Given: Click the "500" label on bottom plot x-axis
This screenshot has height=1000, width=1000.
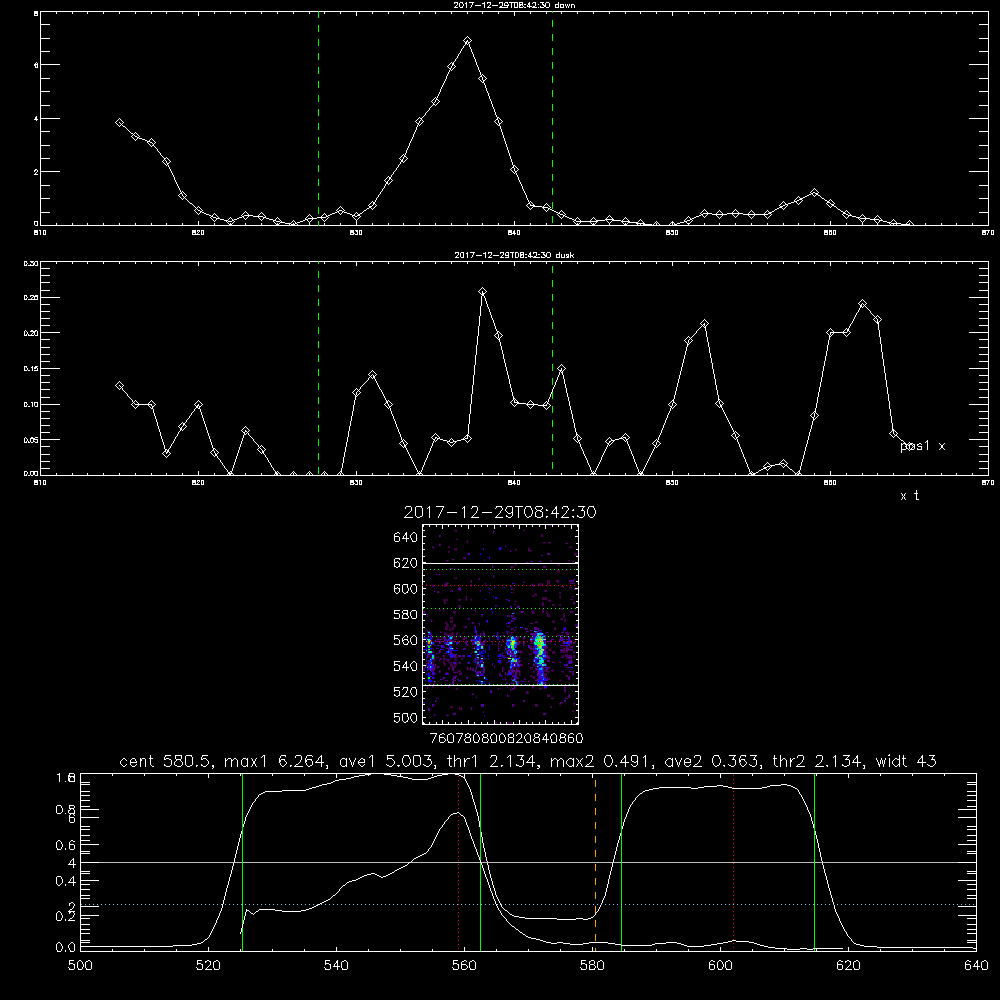Looking at the screenshot, I should click(x=80, y=966).
